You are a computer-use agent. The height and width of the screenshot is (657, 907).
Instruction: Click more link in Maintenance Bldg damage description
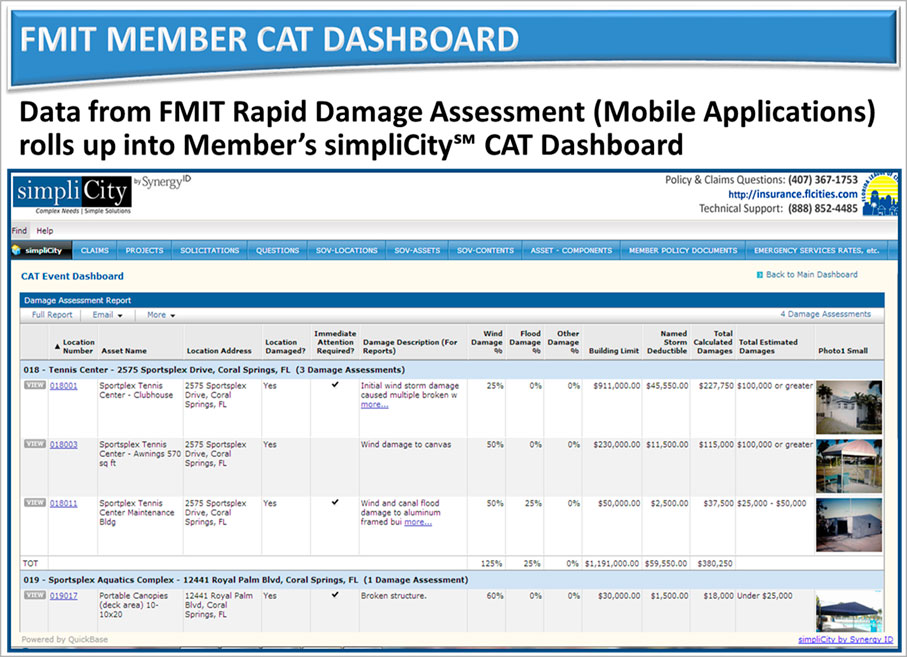click(418, 522)
